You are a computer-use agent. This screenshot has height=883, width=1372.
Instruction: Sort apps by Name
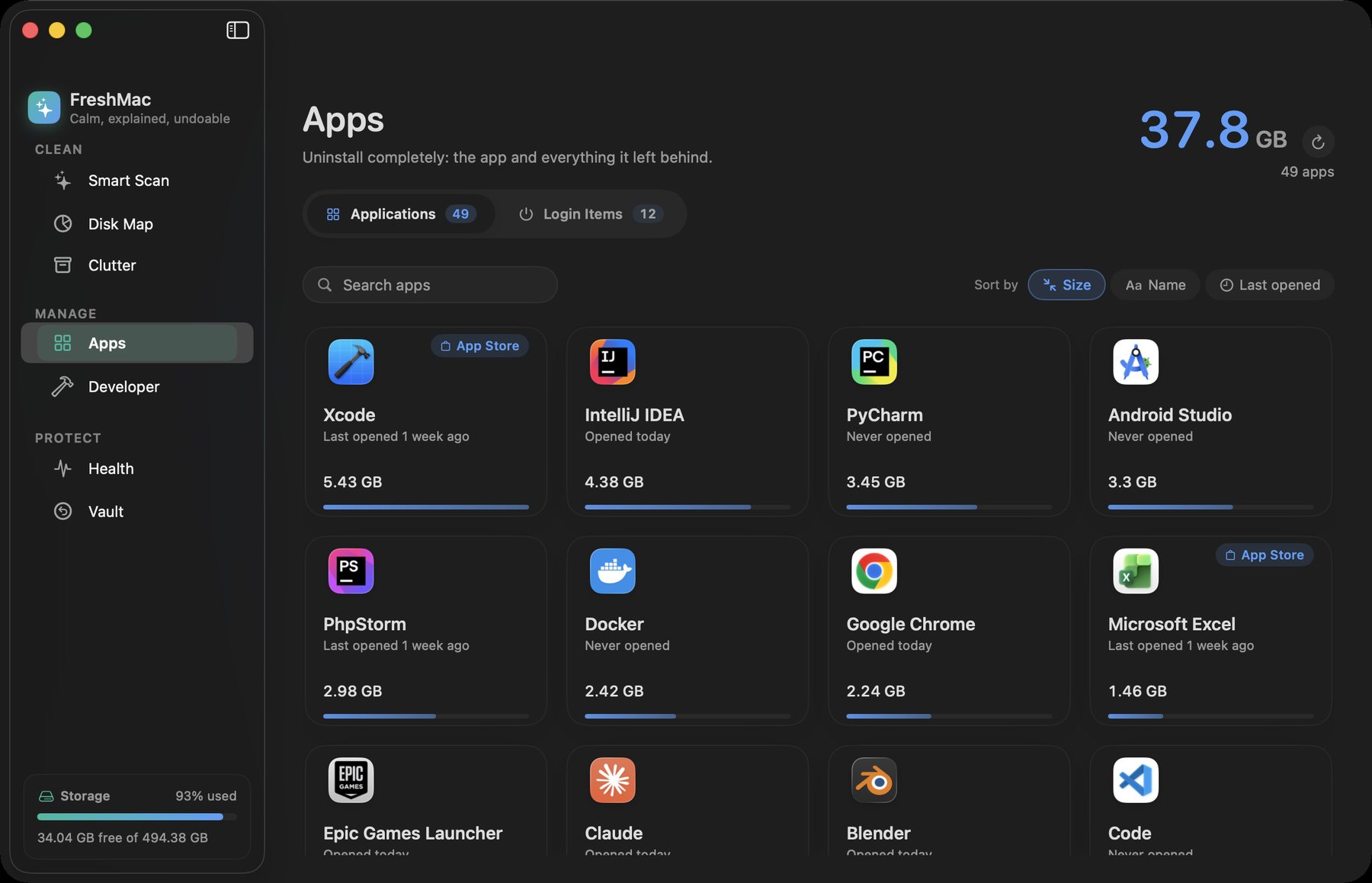[1156, 285]
